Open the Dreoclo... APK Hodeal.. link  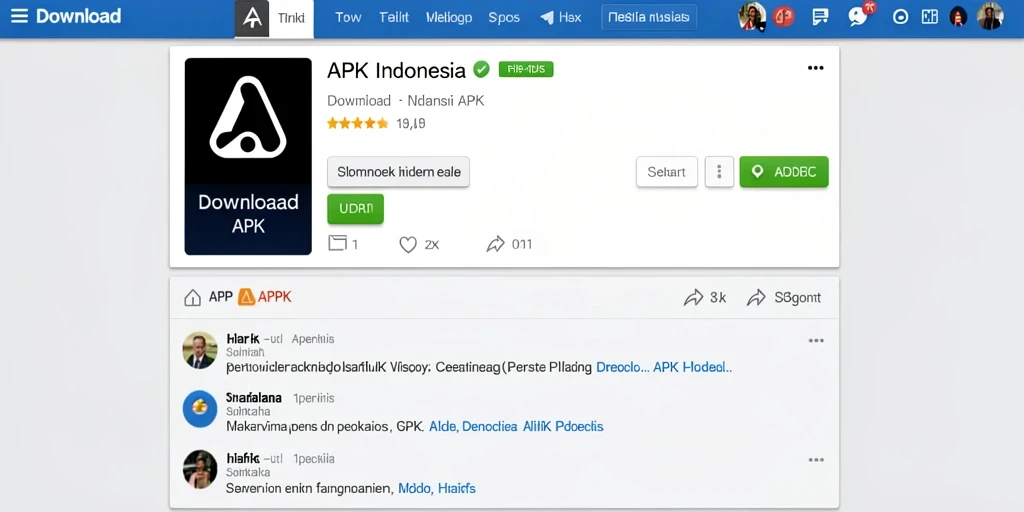coord(664,367)
